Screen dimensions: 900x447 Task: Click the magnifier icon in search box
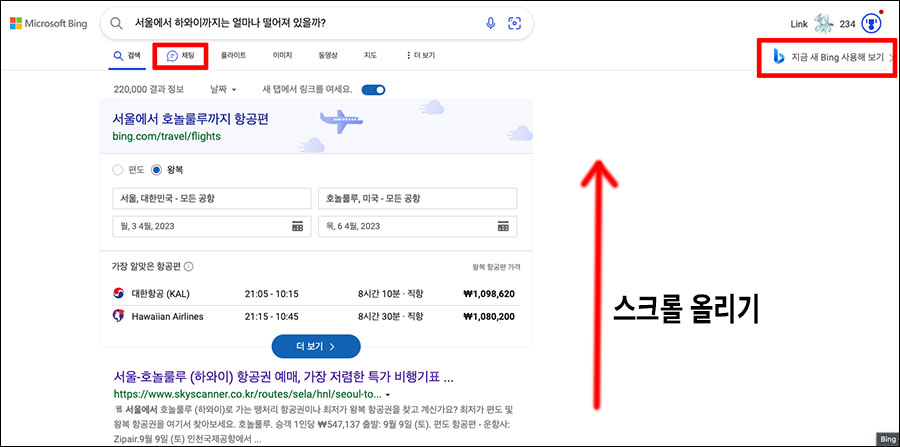(117, 23)
